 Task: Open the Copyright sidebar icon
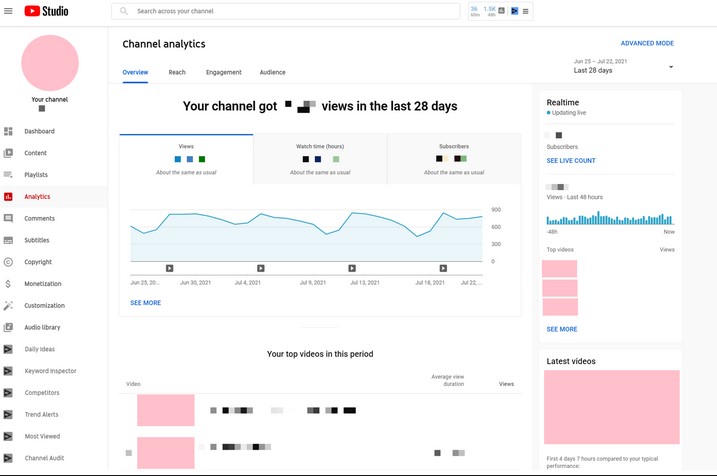[x=8, y=262]
